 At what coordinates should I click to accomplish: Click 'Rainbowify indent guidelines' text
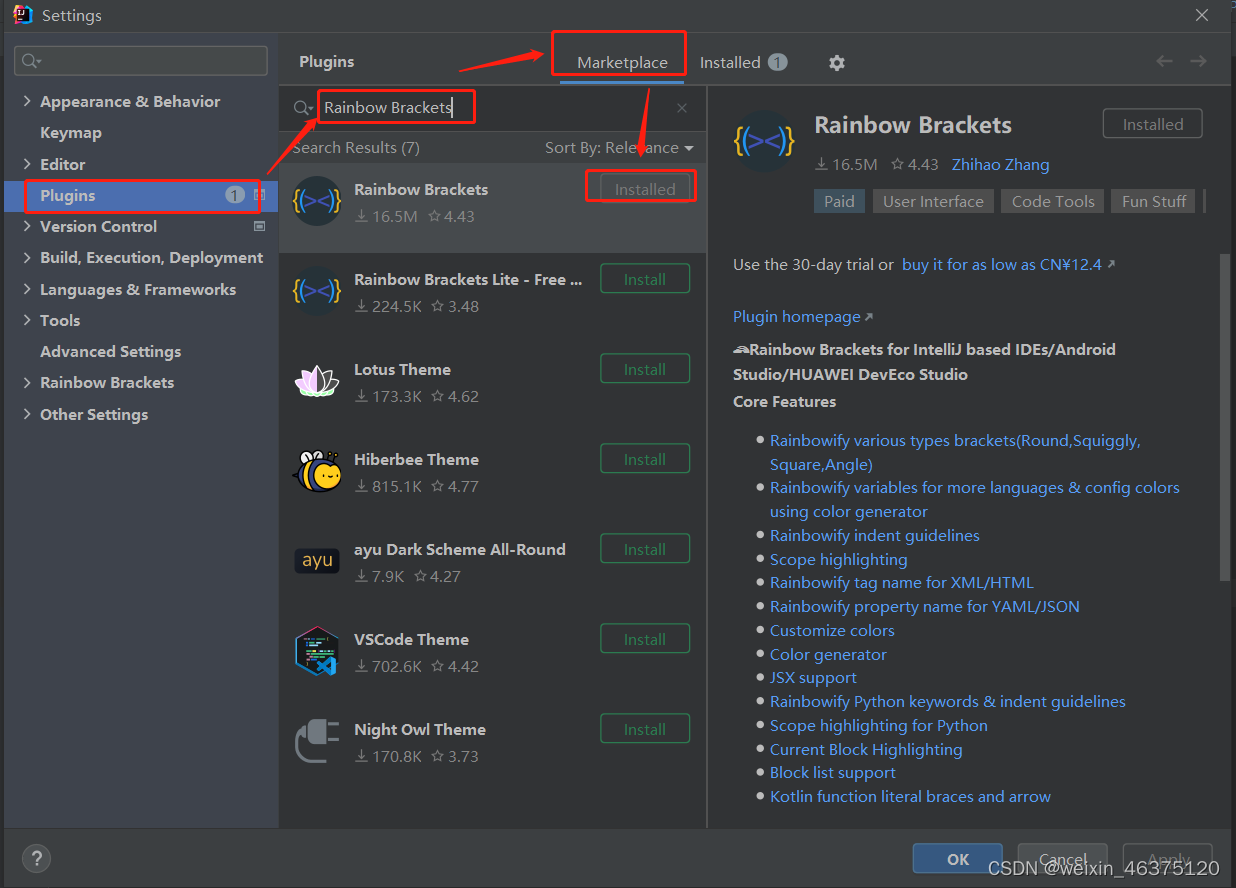875,536
